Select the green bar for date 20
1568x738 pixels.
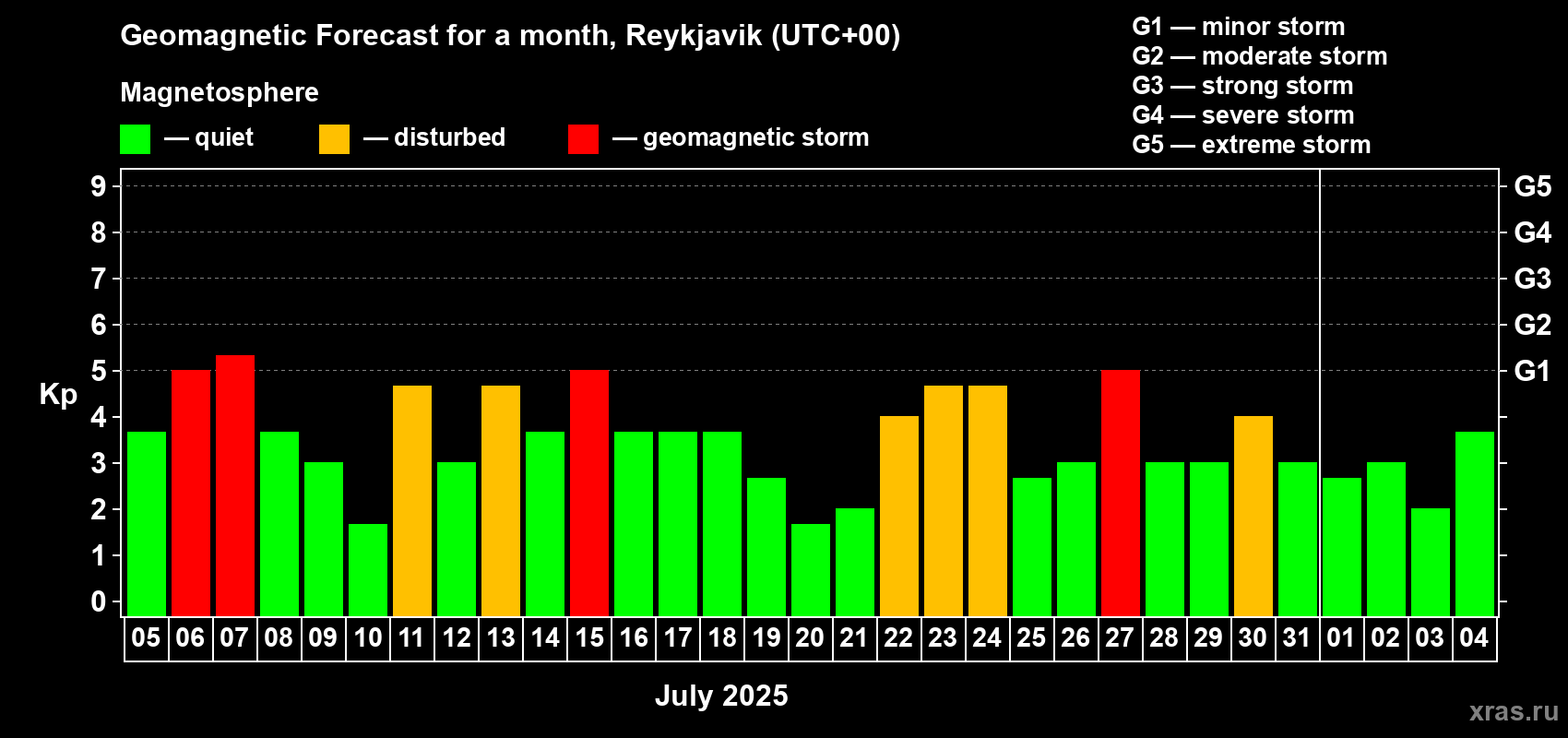click(811, 570)
